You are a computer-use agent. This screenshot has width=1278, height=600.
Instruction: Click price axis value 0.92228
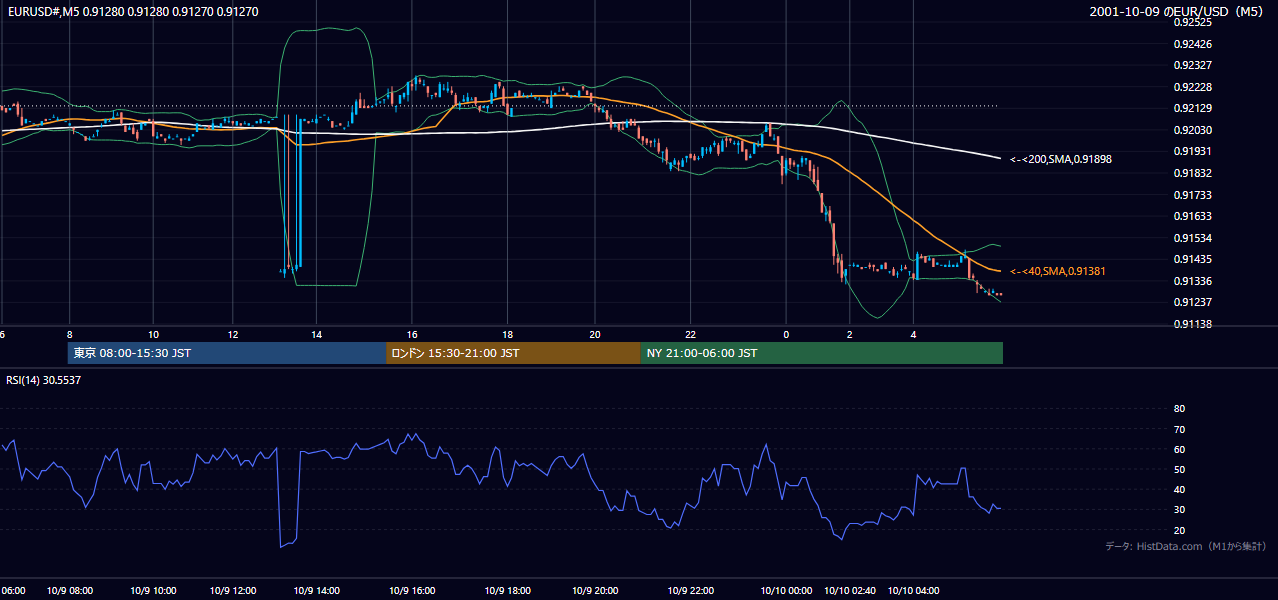point(1194,87)
